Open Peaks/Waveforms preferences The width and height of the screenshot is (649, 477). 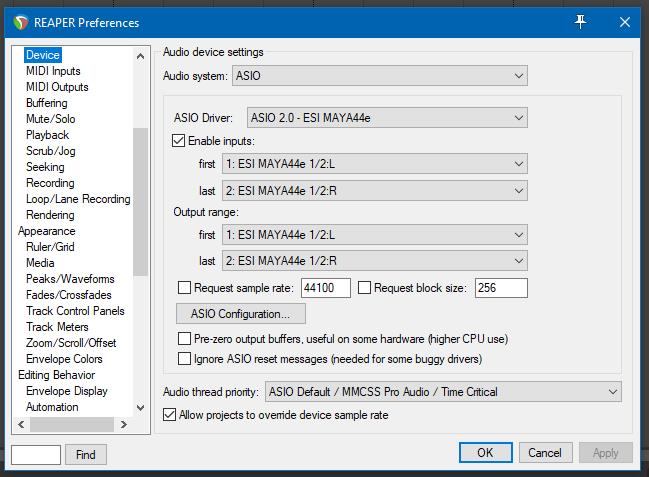pos(70,279)
